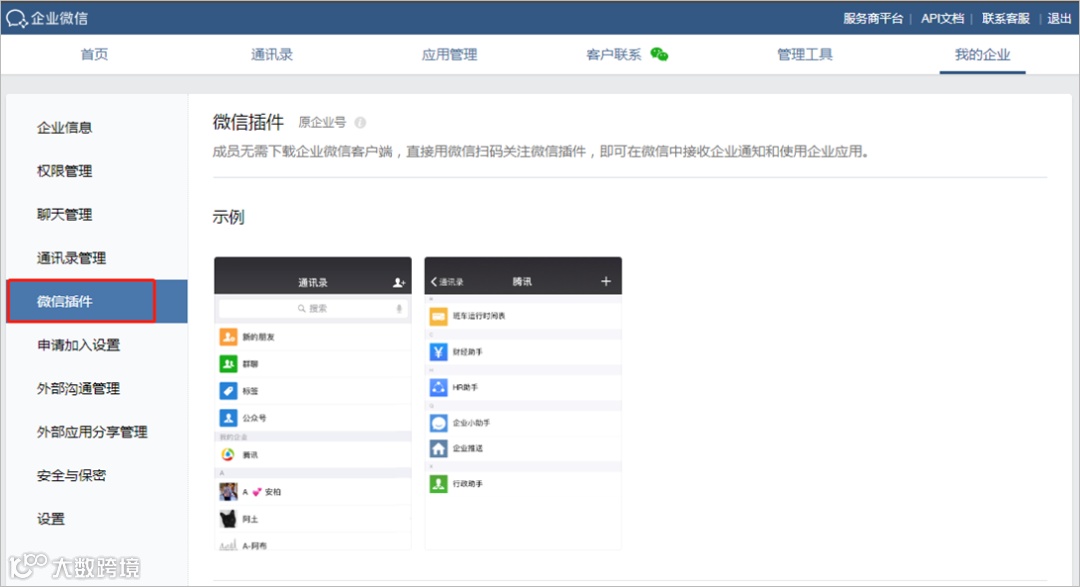Viewport: 1080px width, 587px height.
Task: Click the 新的朋友 orange icon
Action: pos(229,337)
